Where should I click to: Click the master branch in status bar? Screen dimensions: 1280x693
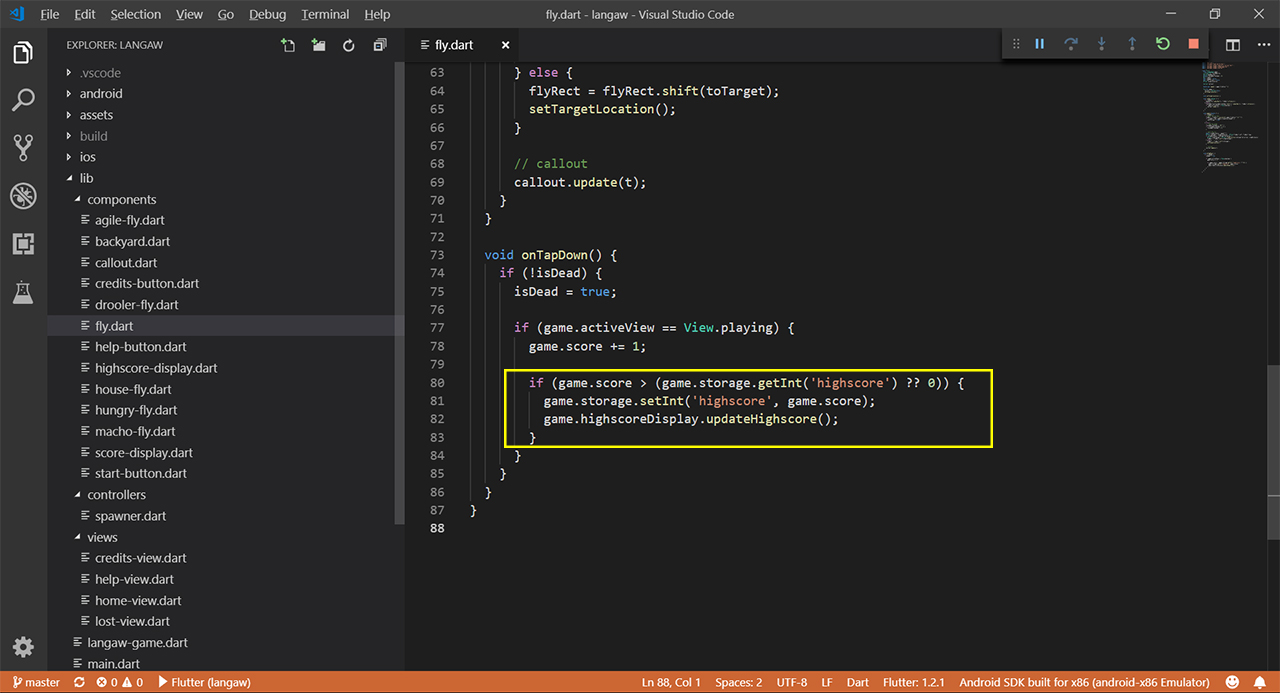tap(36, 682)
